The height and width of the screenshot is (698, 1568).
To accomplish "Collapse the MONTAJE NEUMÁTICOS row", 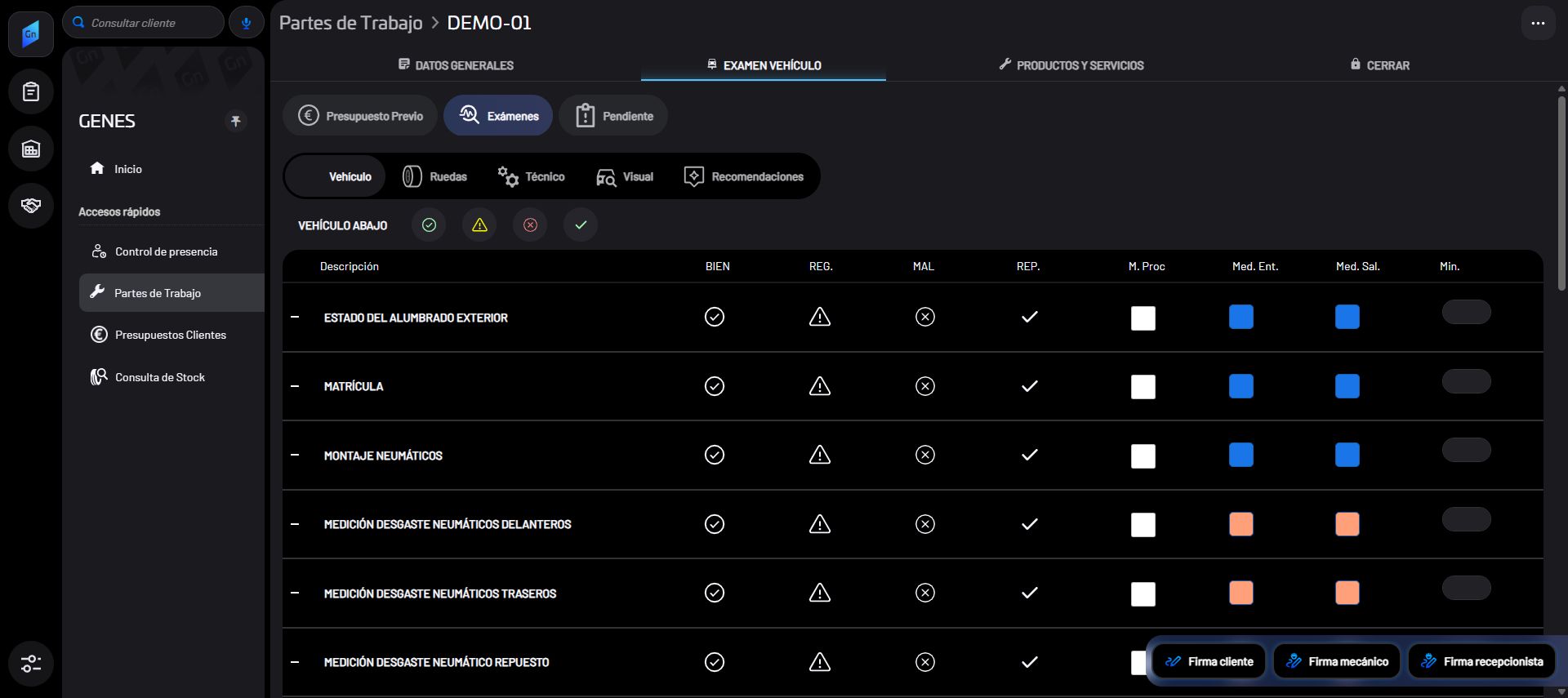I will click(295, 456).
